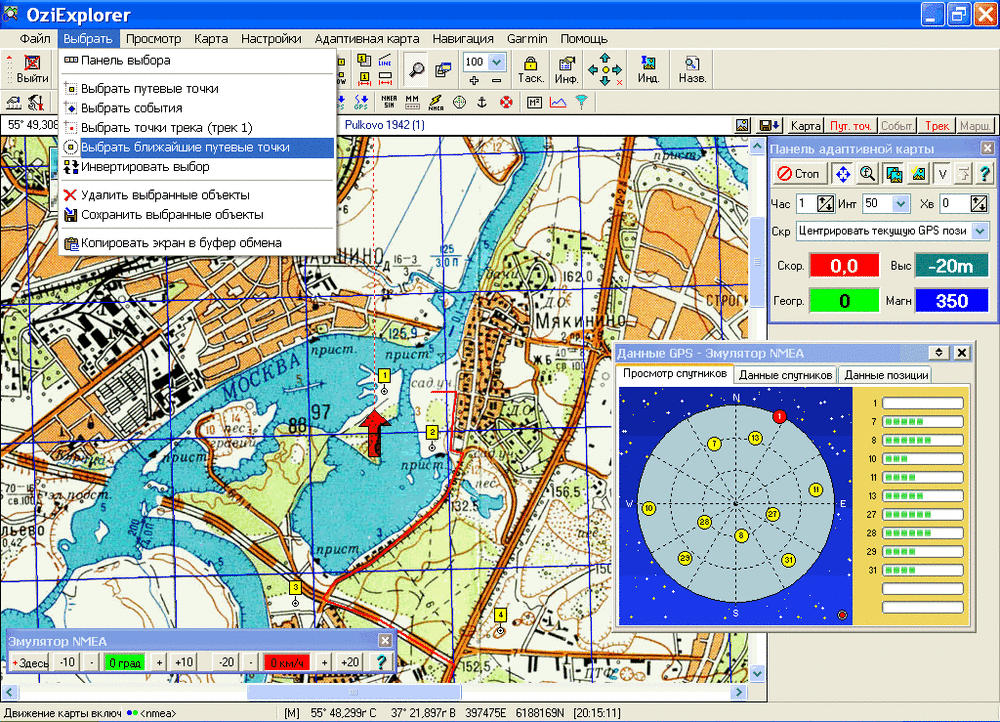Image resolution: width=1000 pixels, height=722 pixels.
Task: Toggle the Событ. events button
Action: 897,126
